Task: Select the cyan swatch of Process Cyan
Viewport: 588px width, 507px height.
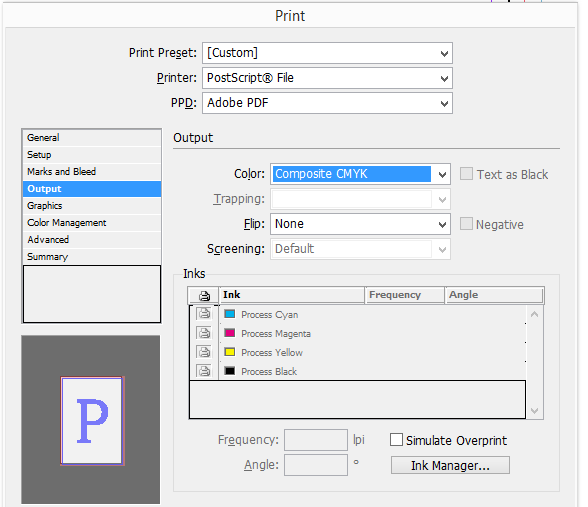Action: pos(230,314)
